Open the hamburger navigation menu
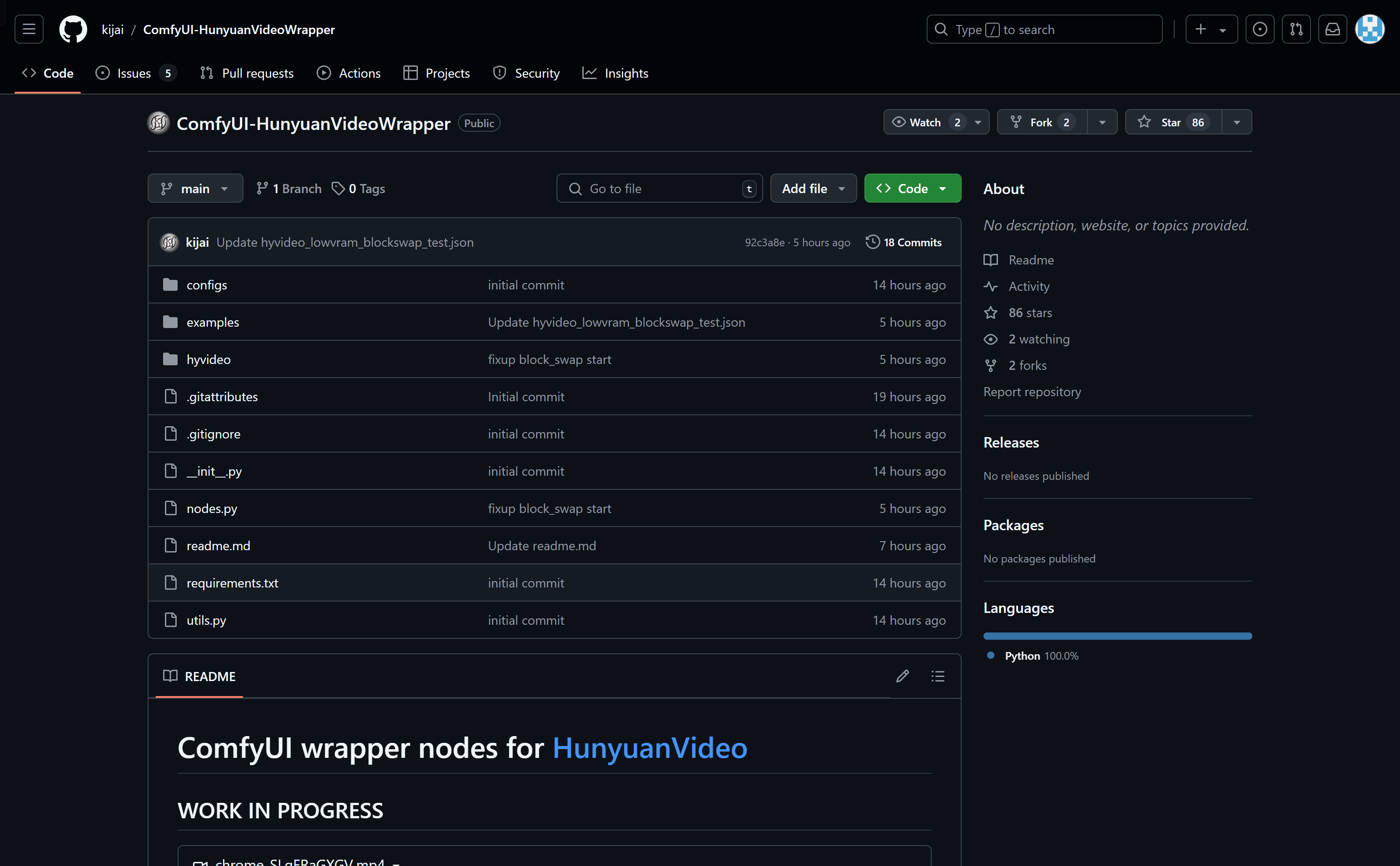The image size is (1400, 866). click(29, 29)
